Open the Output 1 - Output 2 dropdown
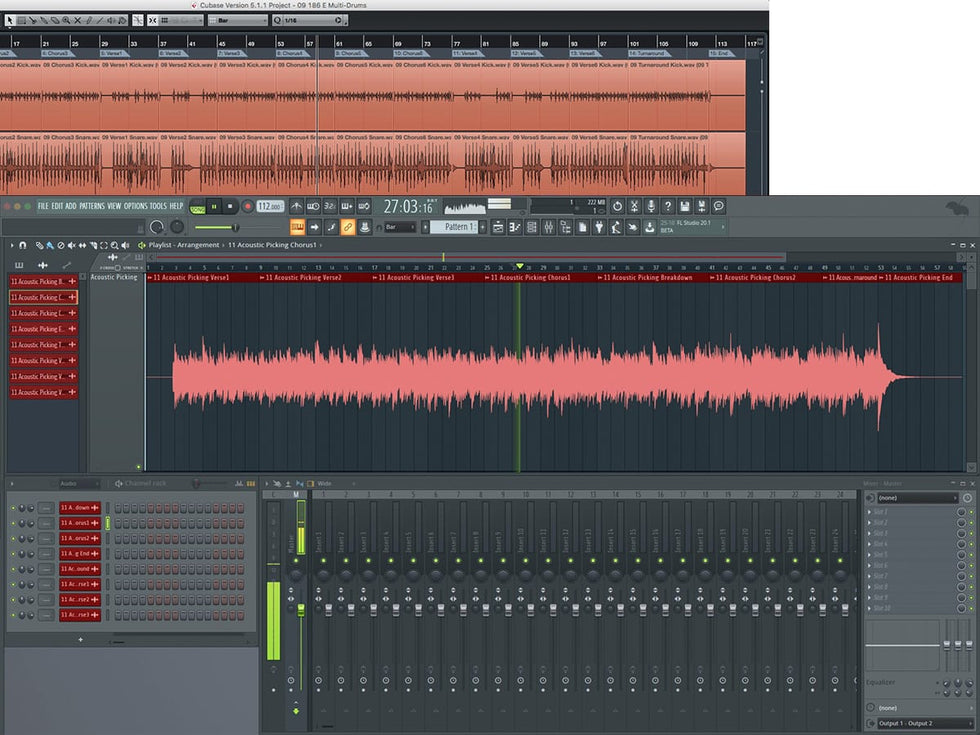This screenshot has height=735, width=980. tap(919, 723)
